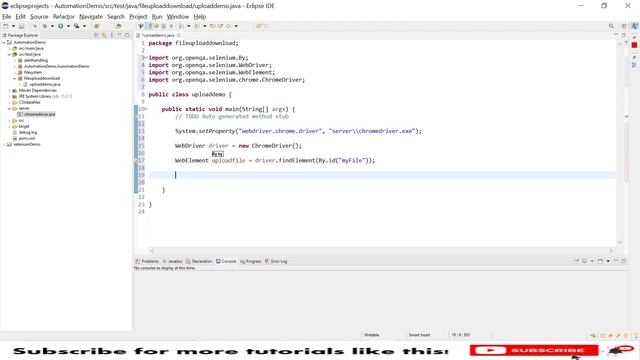The height and width of the screenshot is (360, 640).
Task: Expand JRE System Library node
Action: pos(10,96)
